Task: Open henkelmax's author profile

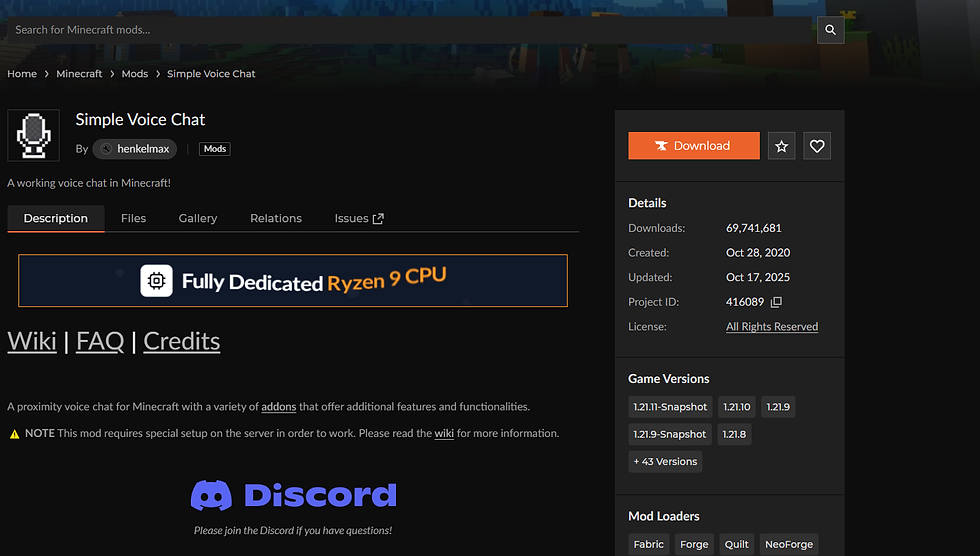Action: pos(135,149)
